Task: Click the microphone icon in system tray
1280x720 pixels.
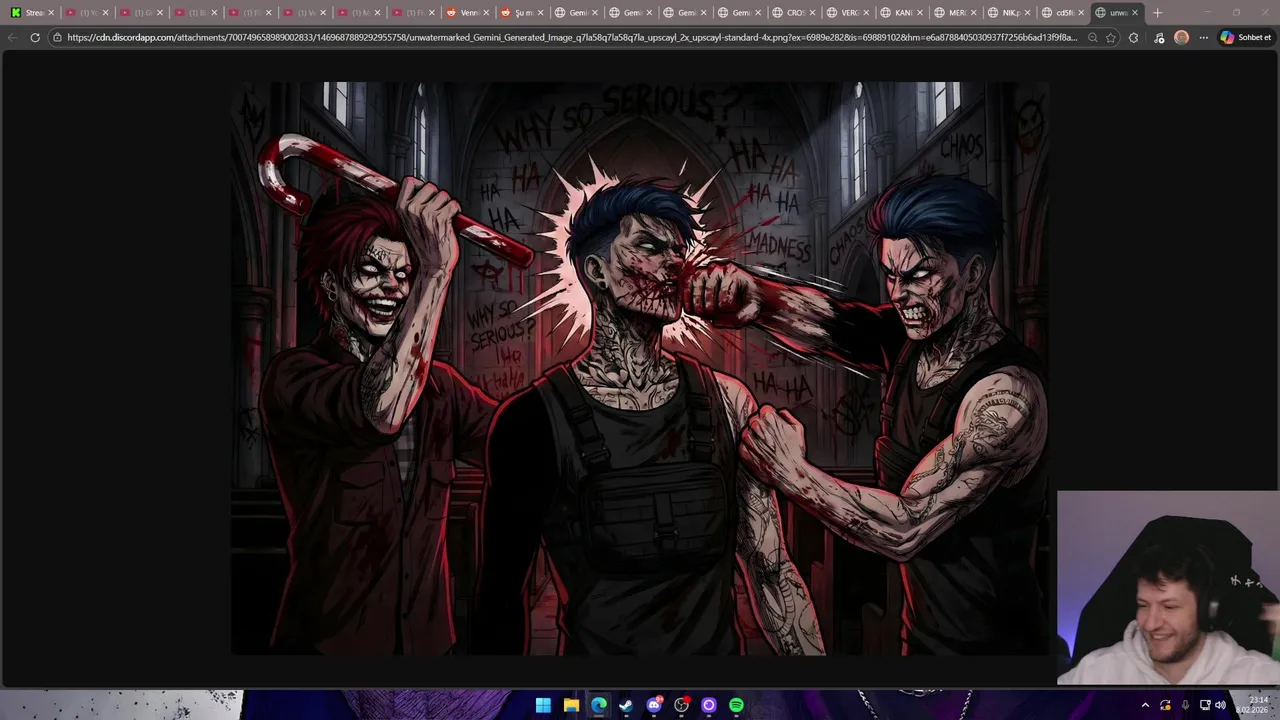Action: [x=1185, y=705]
